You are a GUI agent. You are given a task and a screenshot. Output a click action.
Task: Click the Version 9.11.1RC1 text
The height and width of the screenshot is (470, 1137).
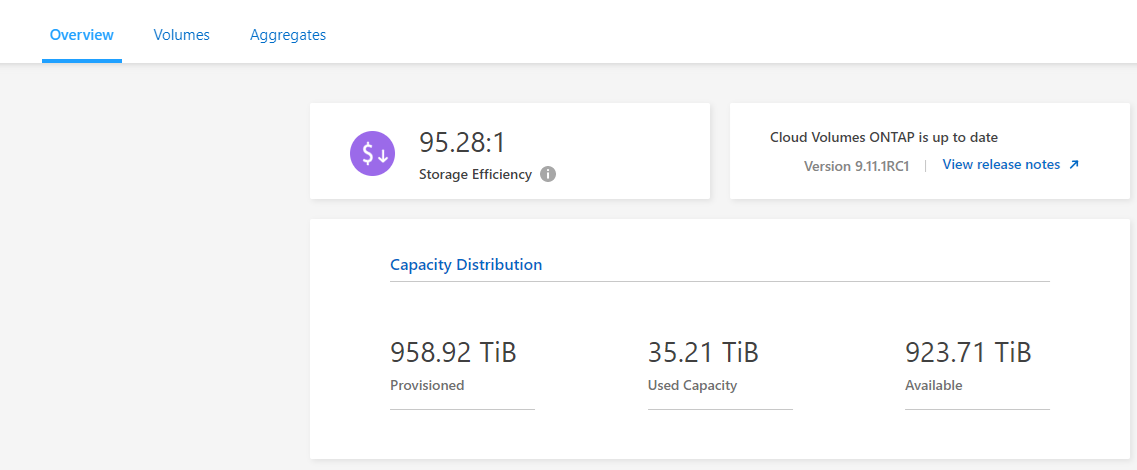(857, 166)
